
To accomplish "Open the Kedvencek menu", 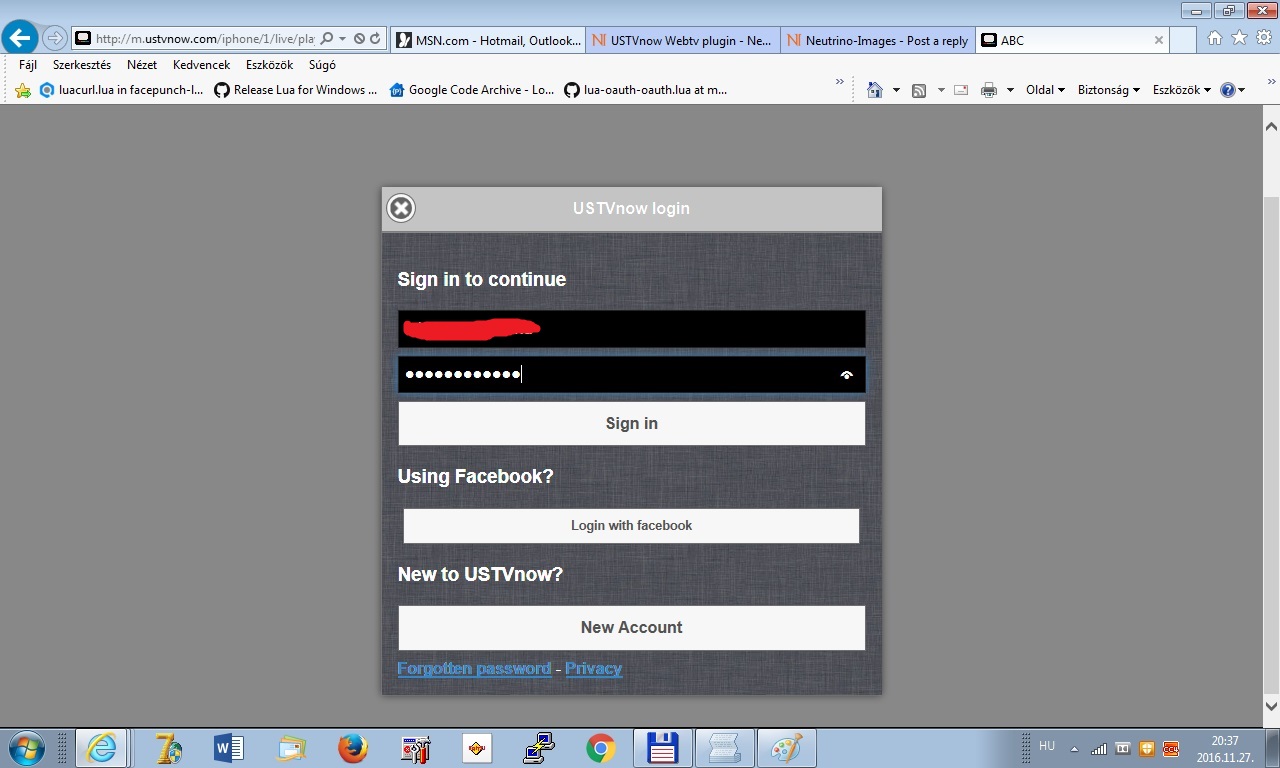I will [x=201, y=65].
